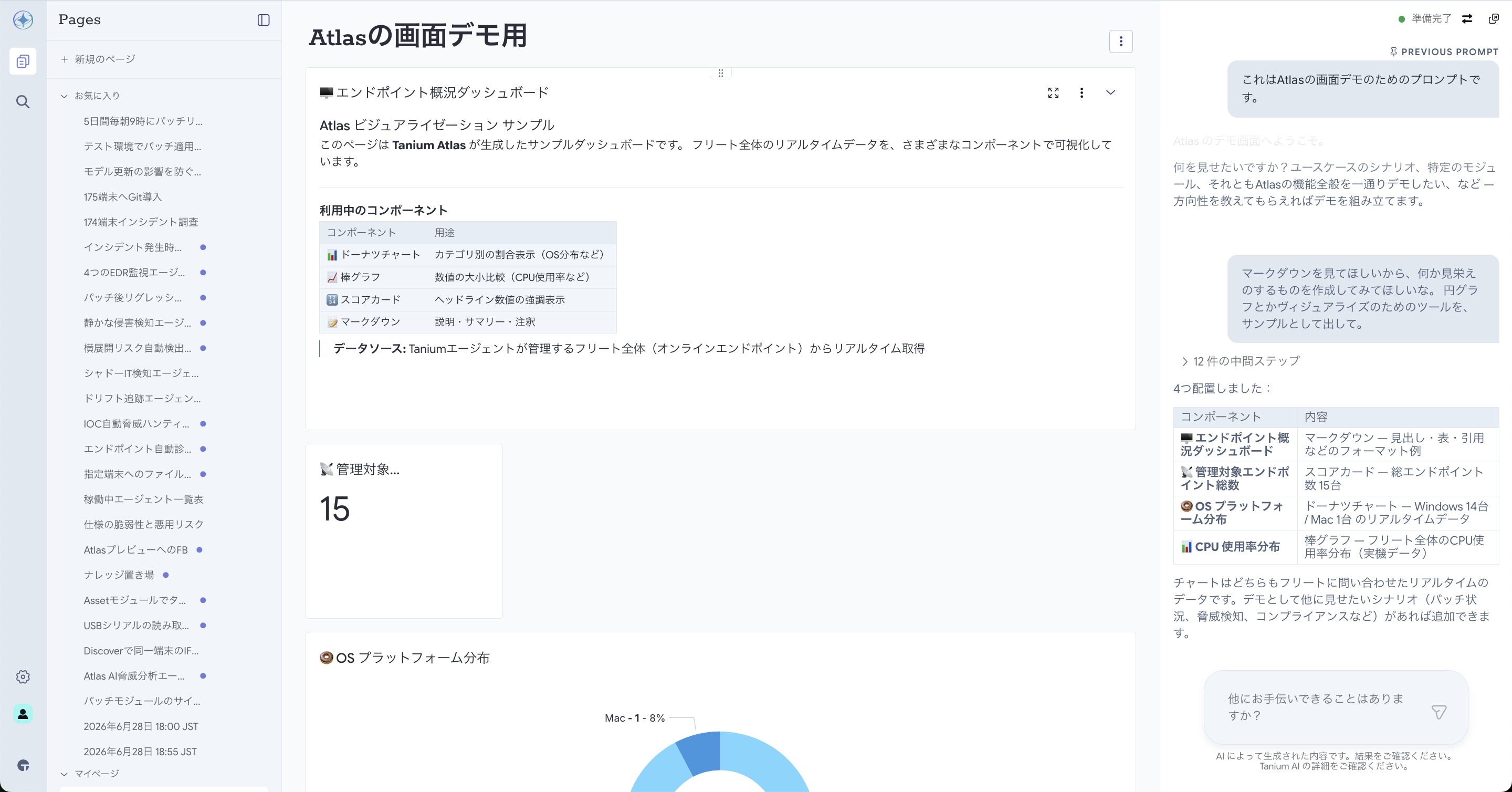The image size is (1512, 792).
Task: Open page AtlasプレビューへのFB
Action: (x=135, y=549)
